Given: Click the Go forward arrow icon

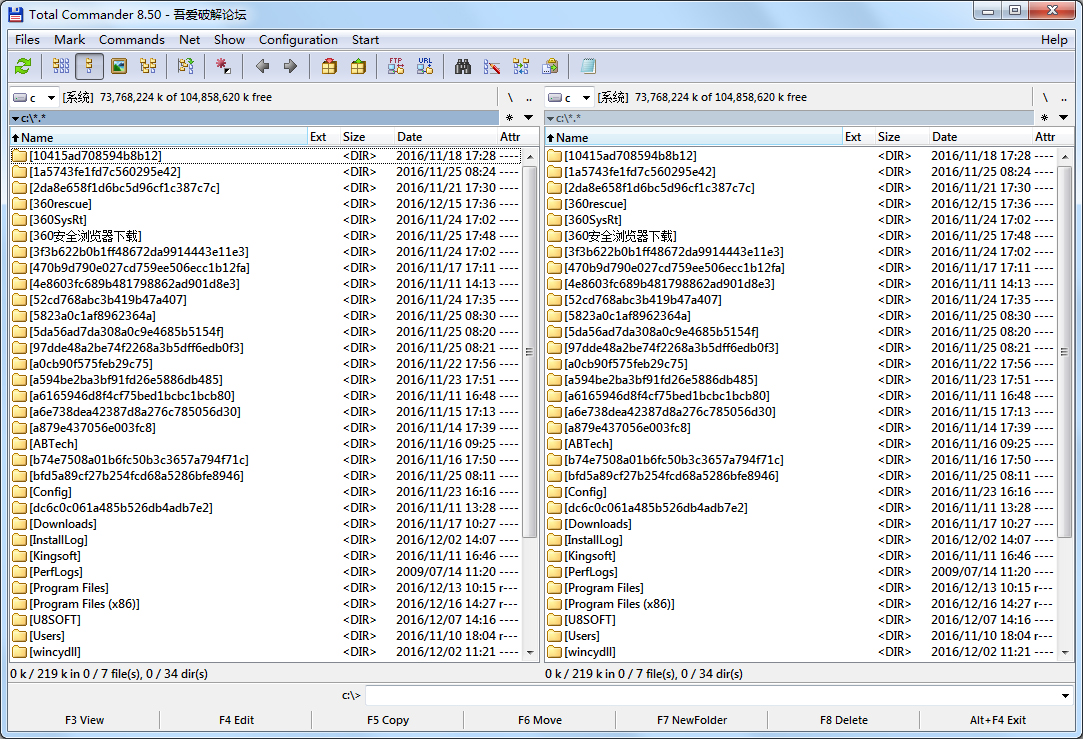Looking at the screenshot, I should [x=290, y=67].
